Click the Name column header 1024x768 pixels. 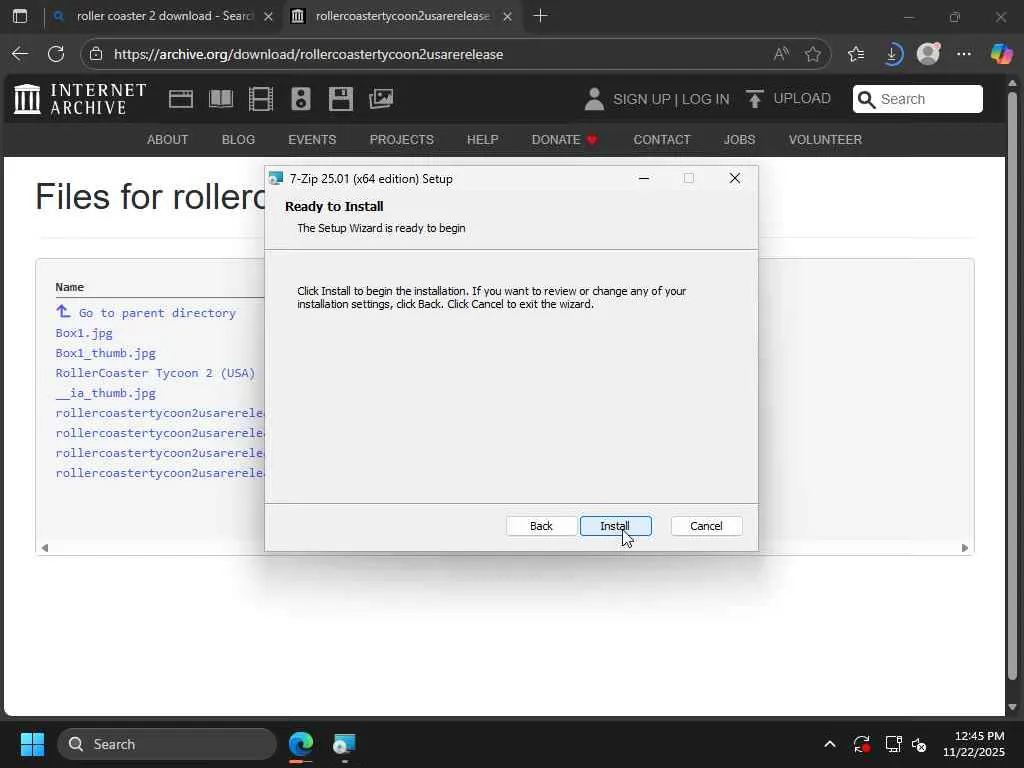tap(69, 287)
